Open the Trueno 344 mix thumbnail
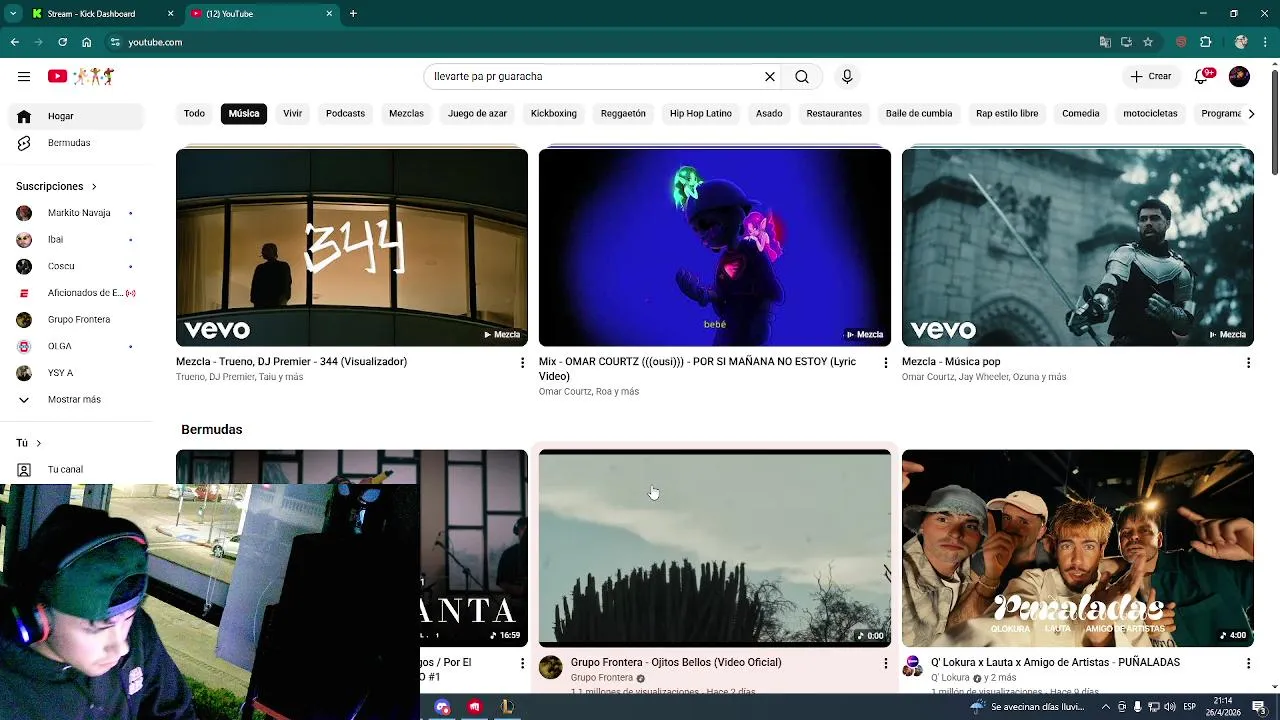Viewport: 1280px width, 720px height. click(352, 247)
